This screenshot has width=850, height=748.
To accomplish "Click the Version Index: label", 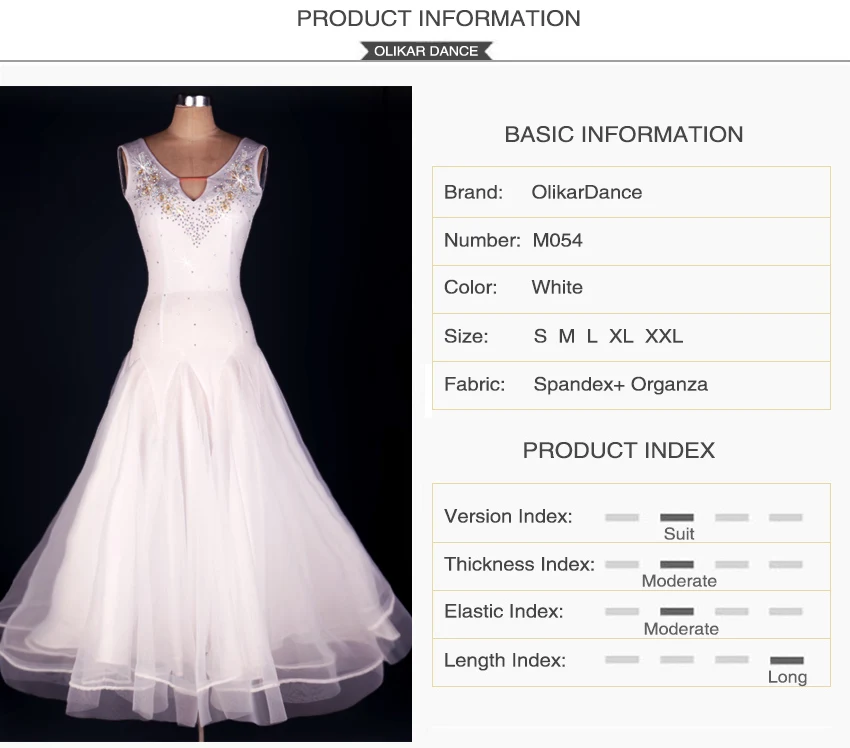I will point(508,517).
